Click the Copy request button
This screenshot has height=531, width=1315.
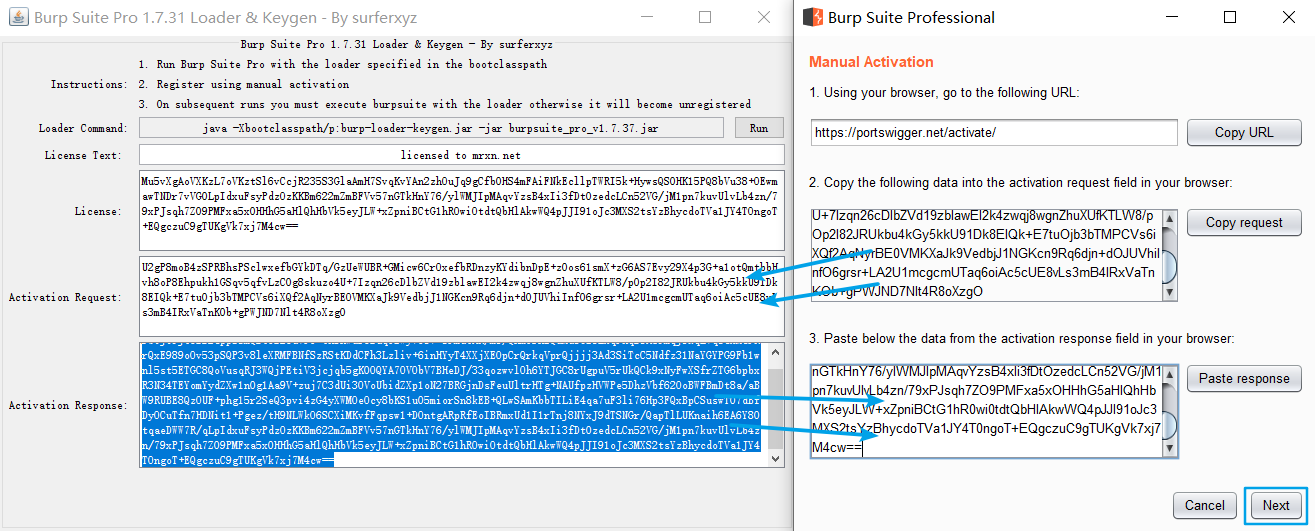point(1244,223)
